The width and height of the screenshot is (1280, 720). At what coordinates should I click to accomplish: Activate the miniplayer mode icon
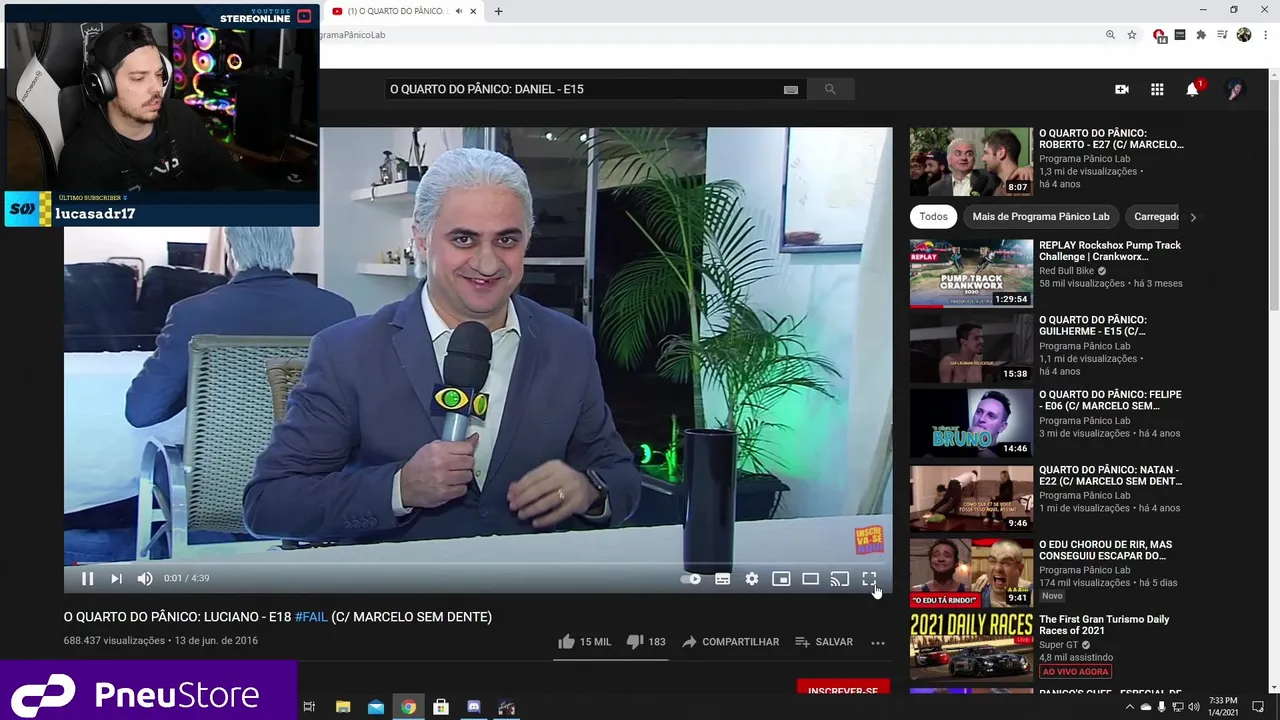click(x=781, y=579)
